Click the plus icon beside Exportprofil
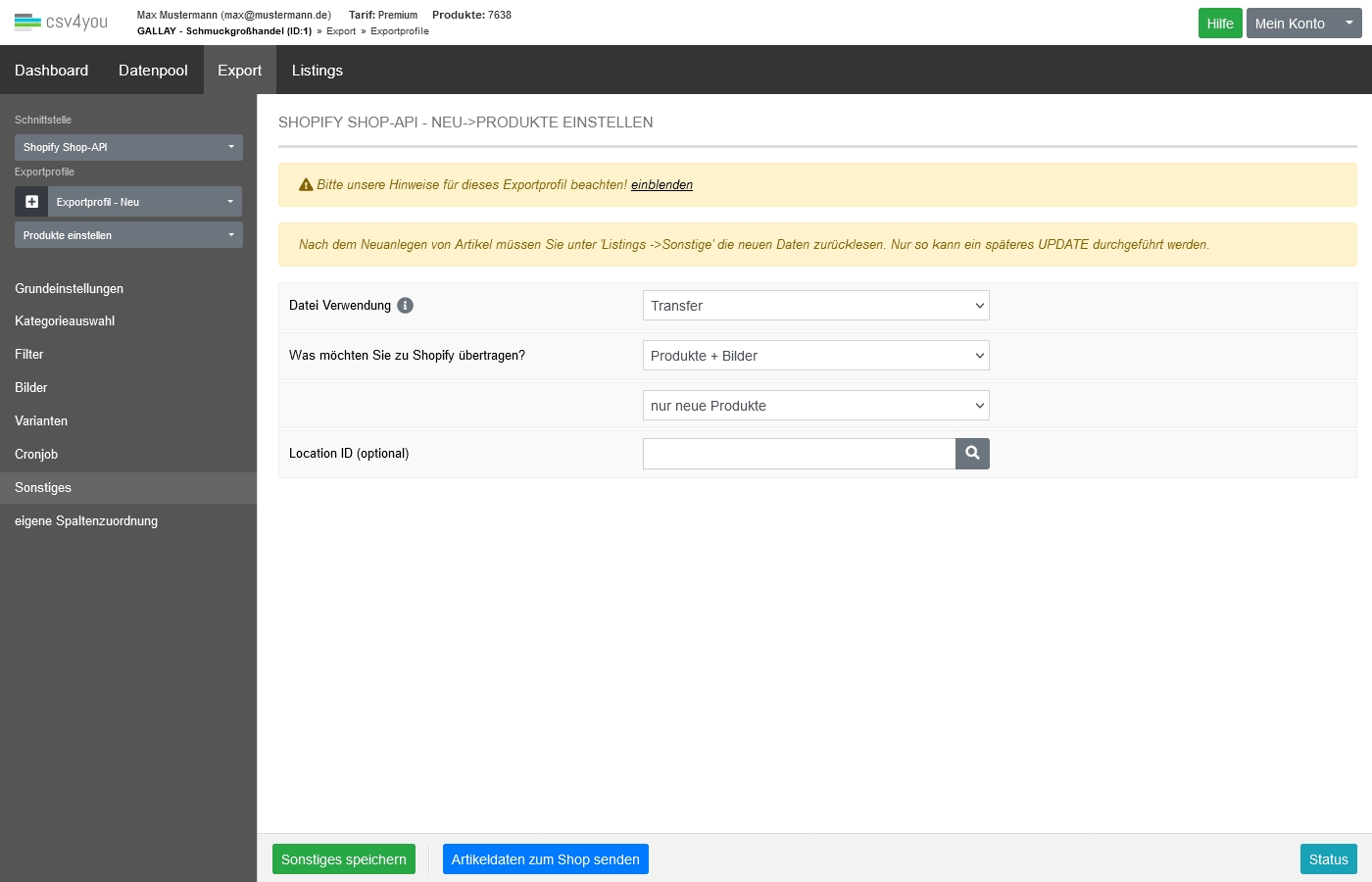 coord(31,202)
